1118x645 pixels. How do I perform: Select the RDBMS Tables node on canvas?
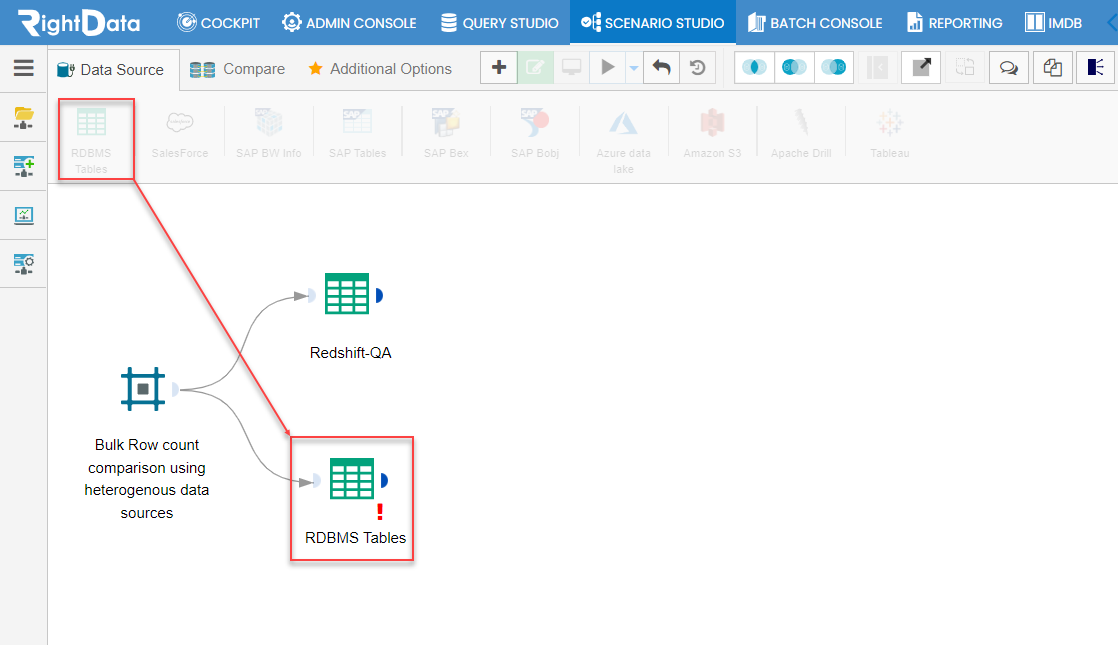(x=352, y=478)
